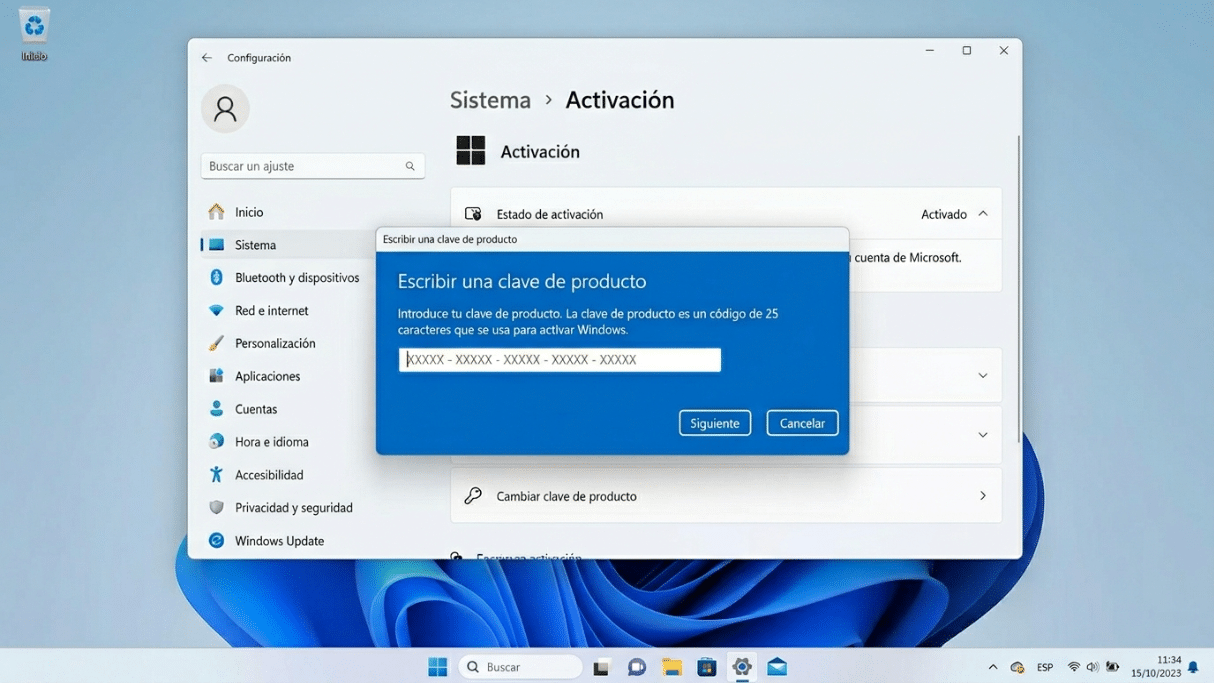Click the Activado status text
1214x683 pixels.
tap(944, 214)
